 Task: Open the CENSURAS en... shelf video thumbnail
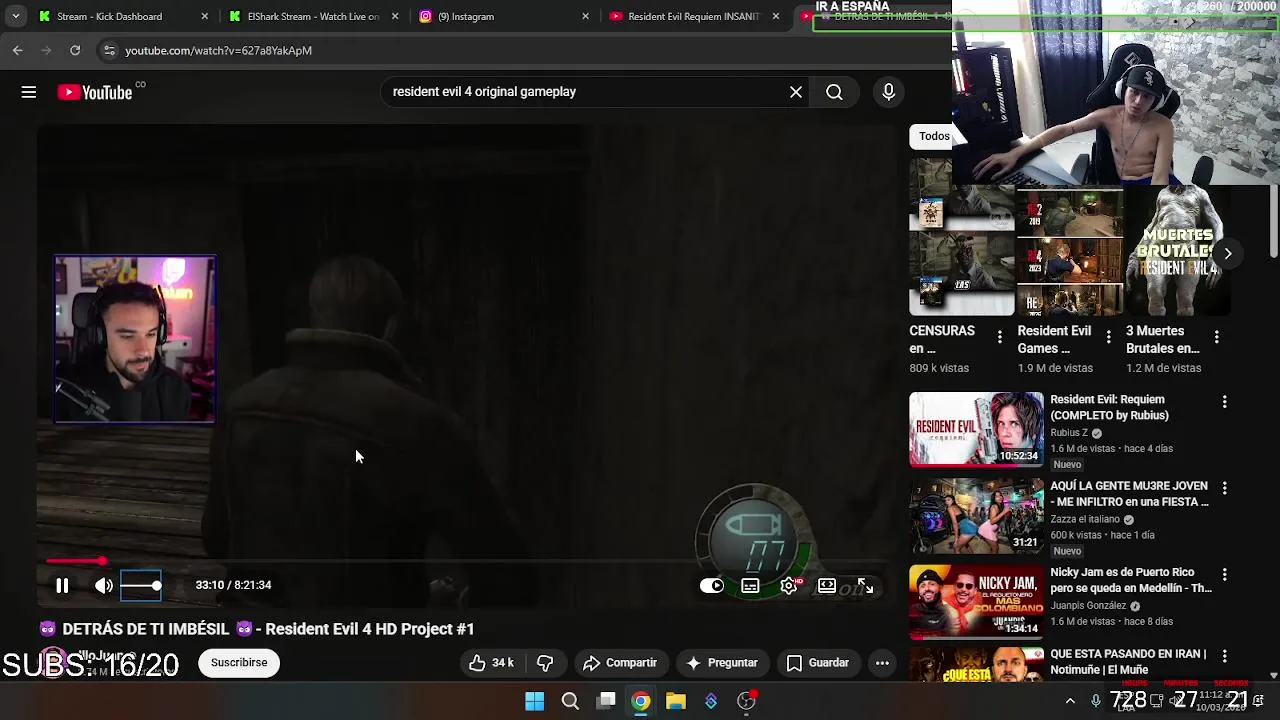[x=961, y=237]
